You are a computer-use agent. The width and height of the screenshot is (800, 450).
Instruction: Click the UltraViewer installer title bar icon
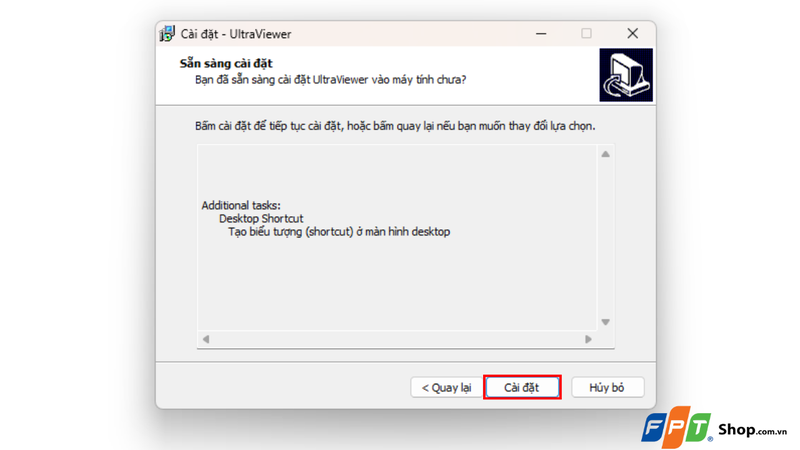coord(167,34)
